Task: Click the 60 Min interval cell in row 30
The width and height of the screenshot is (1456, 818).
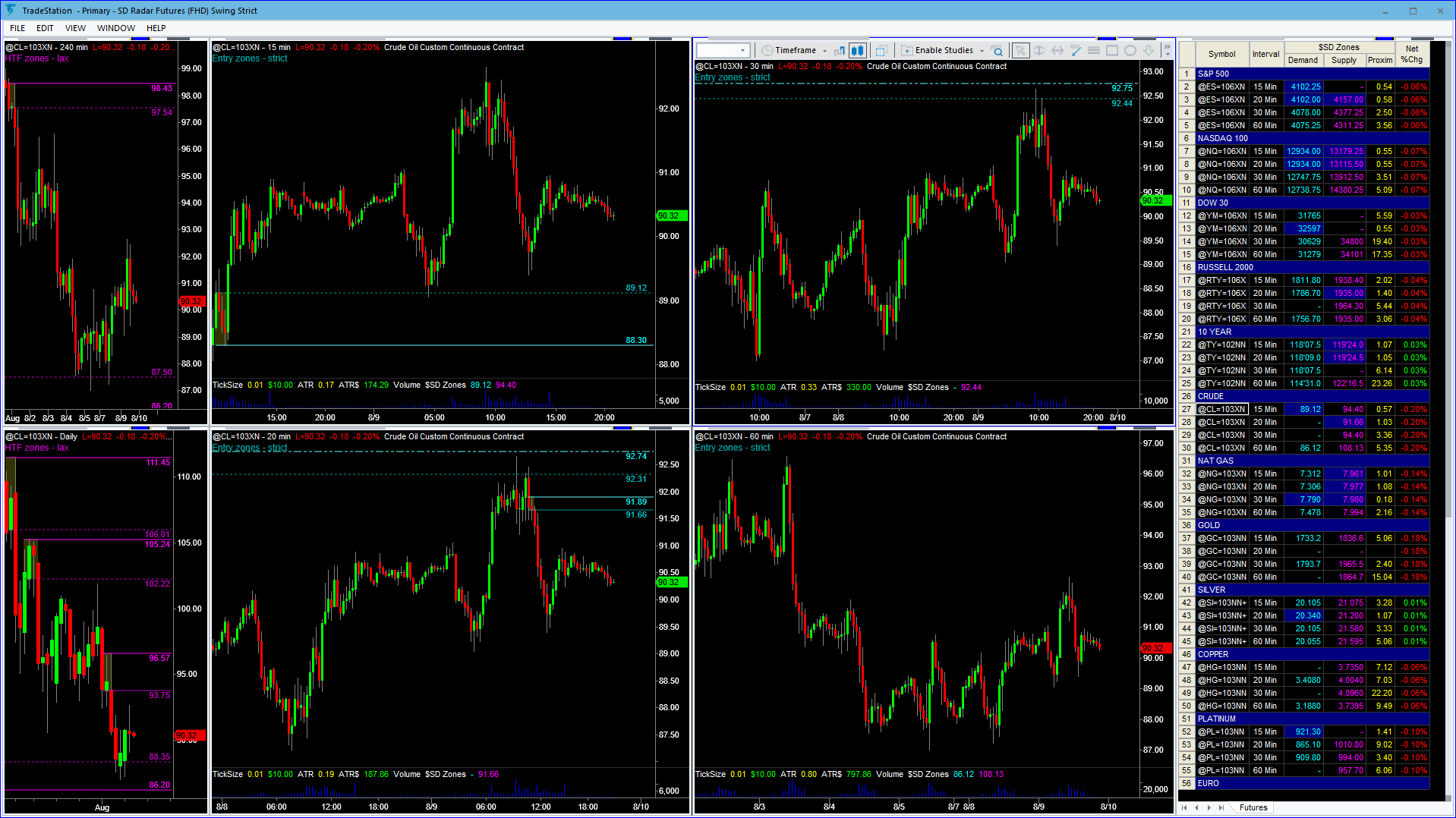Action: (1265, 448)
